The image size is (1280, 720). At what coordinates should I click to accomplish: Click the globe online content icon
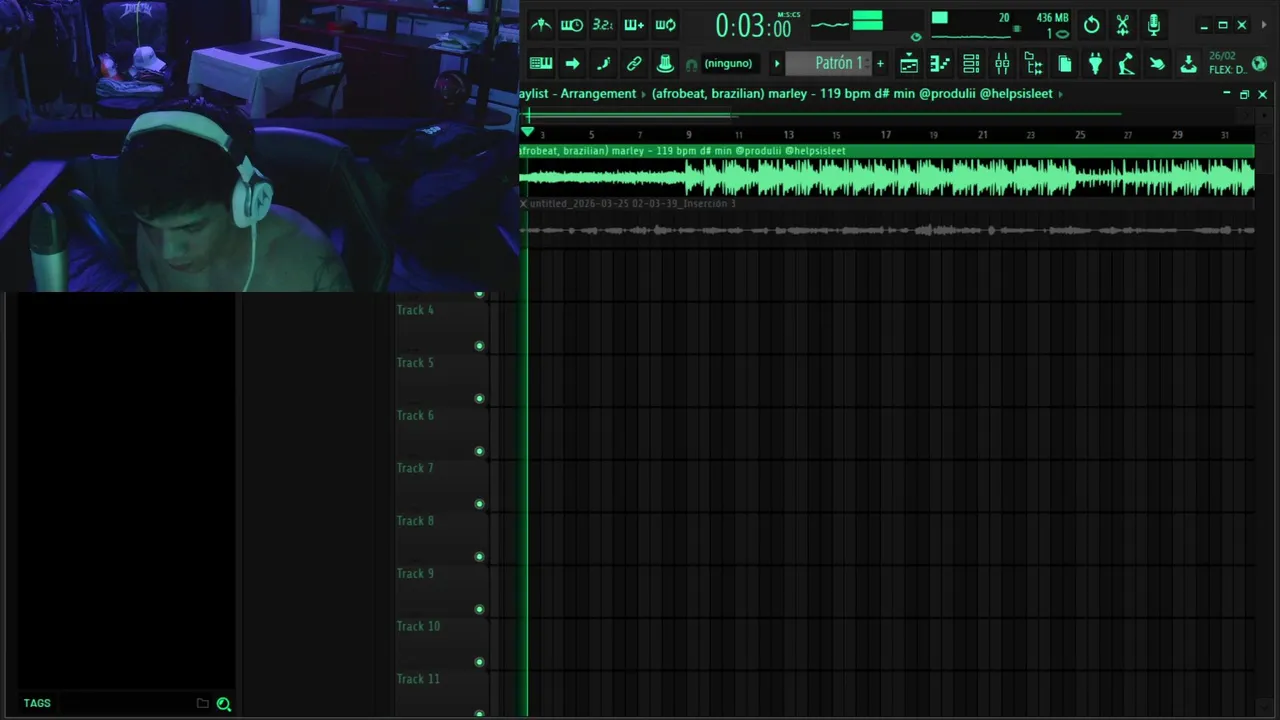pos(1259,64)
